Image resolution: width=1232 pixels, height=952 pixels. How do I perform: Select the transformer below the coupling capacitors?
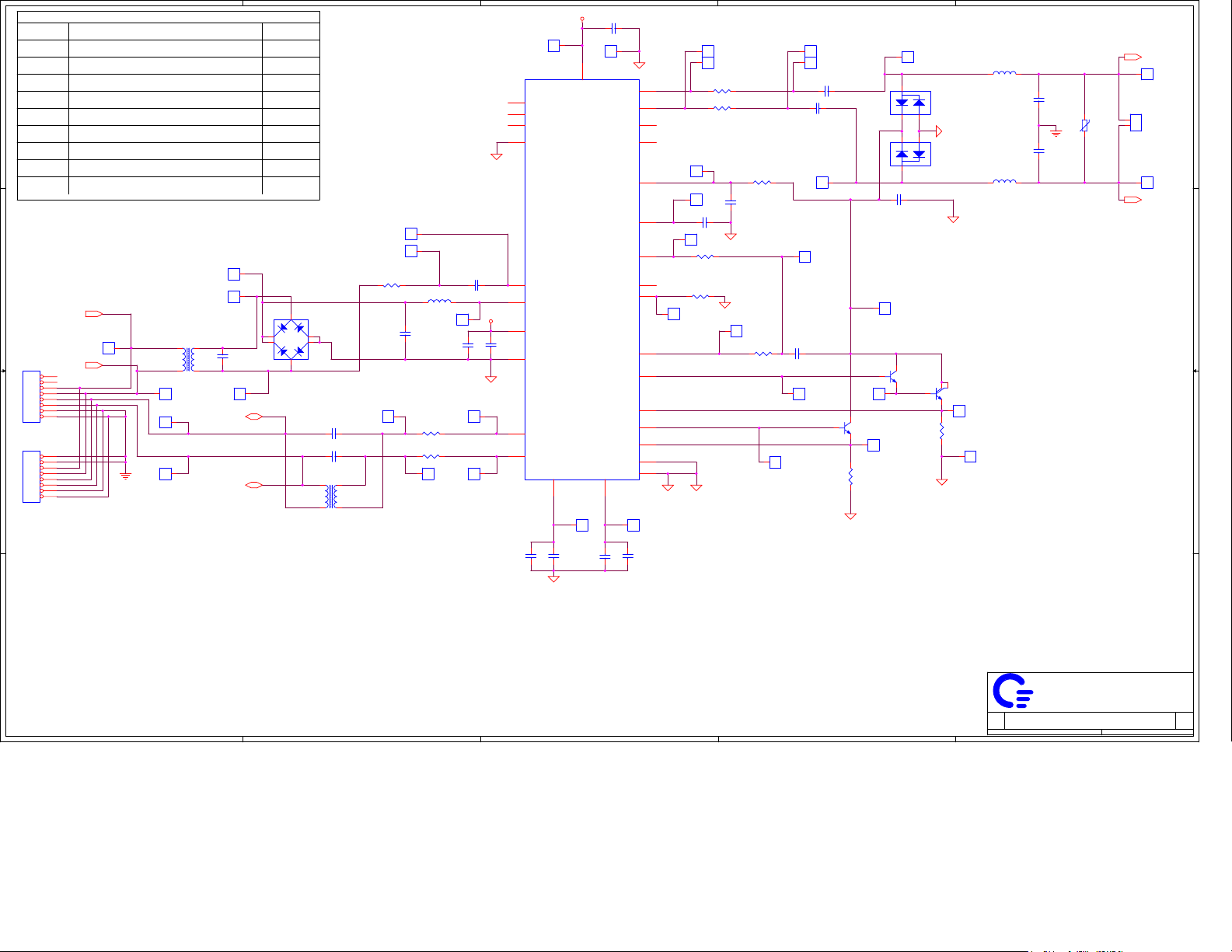[331, 497]
